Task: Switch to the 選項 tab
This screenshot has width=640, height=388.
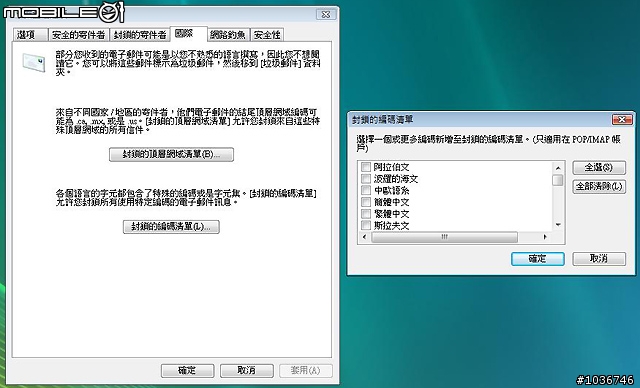Action: tap(30, 35)
